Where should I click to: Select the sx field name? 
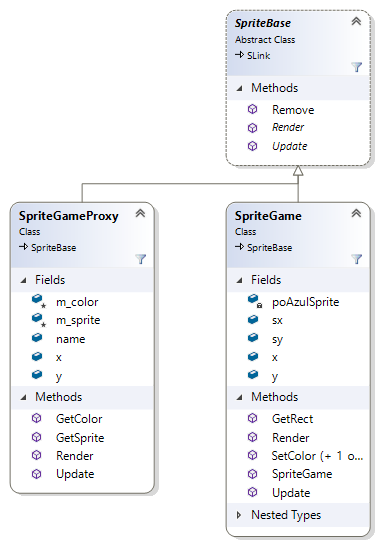tap(277, 320)
